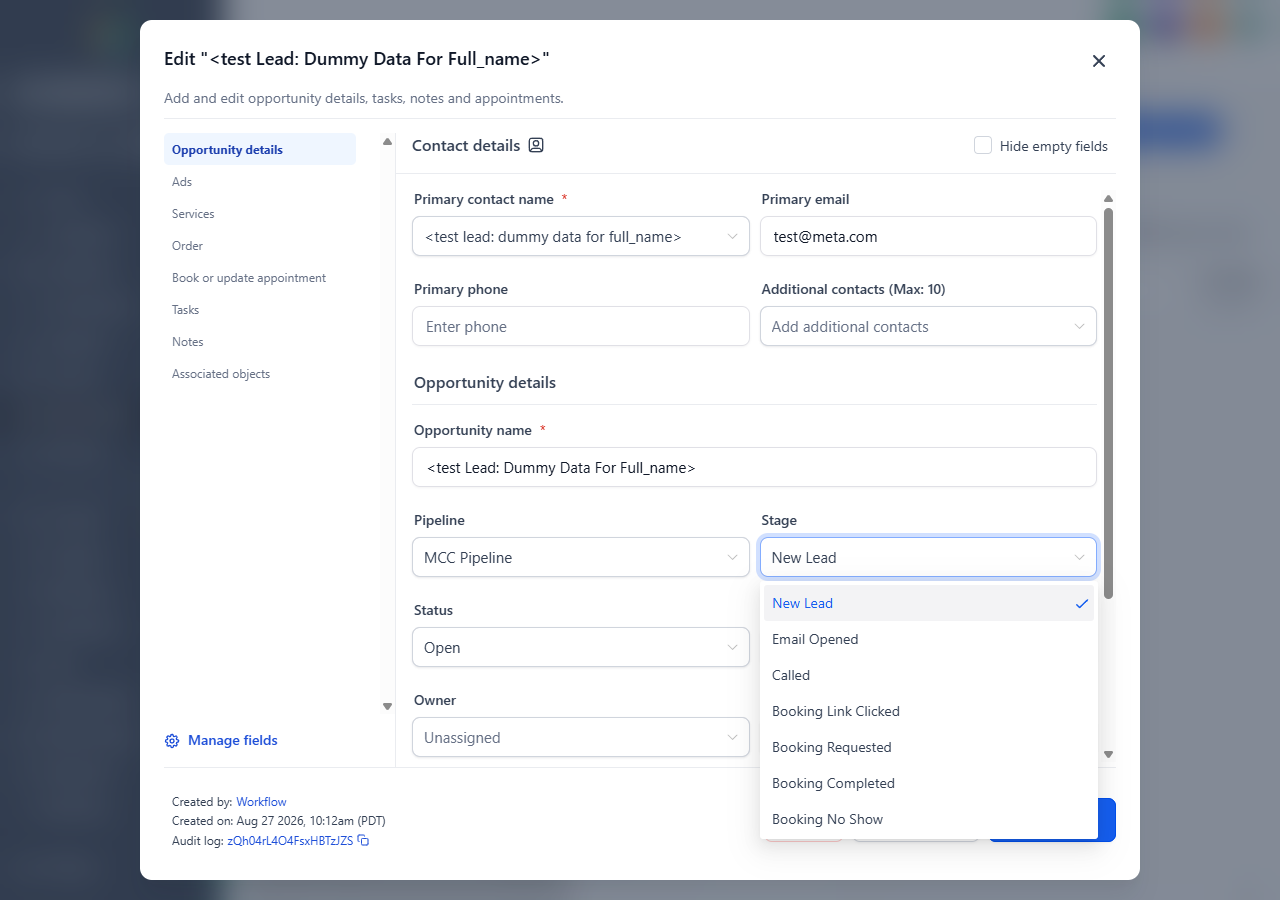Screen dimensions: 1280x900
Task: Click the Manage fields link
Action: click(x=233, y=741)
